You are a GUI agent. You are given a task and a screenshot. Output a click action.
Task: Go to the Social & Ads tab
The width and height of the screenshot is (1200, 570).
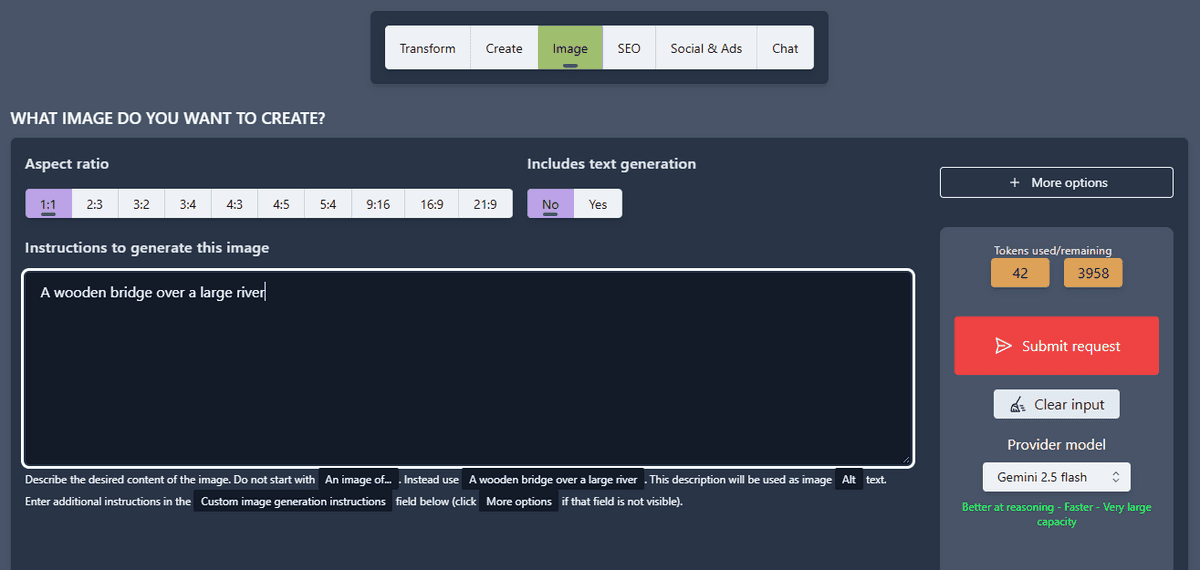[x=706, y=48]
